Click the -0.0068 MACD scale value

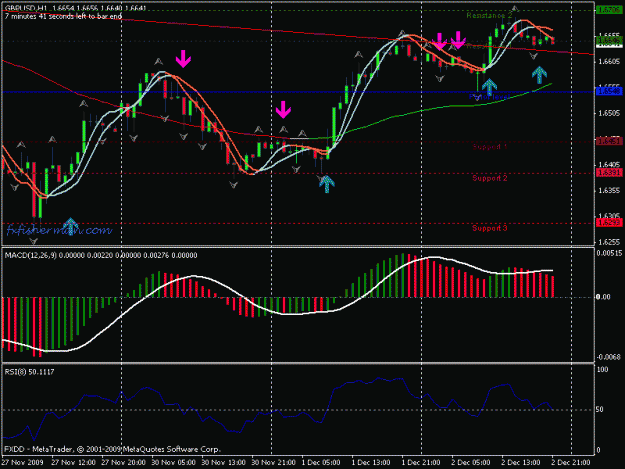tap(609, 357)
